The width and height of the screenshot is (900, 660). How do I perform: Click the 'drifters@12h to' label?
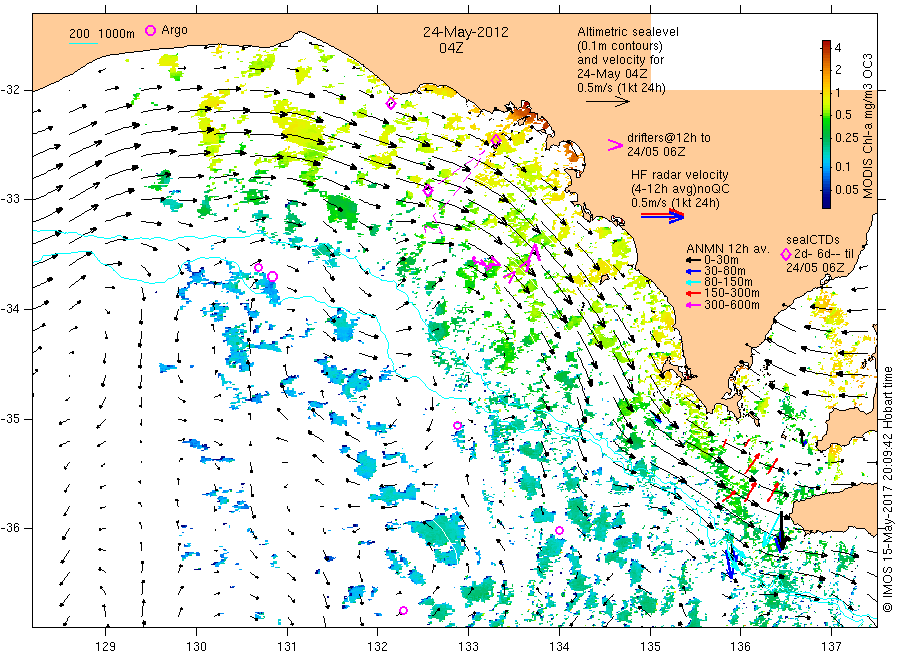click(669, 138)
